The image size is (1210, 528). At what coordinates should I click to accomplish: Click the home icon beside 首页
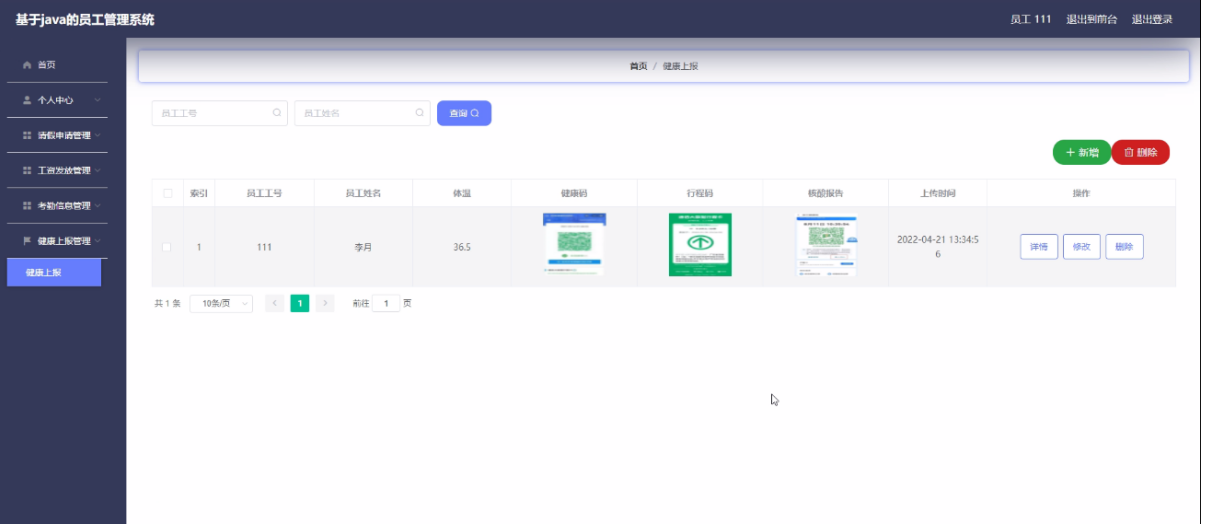coord(27,65)
